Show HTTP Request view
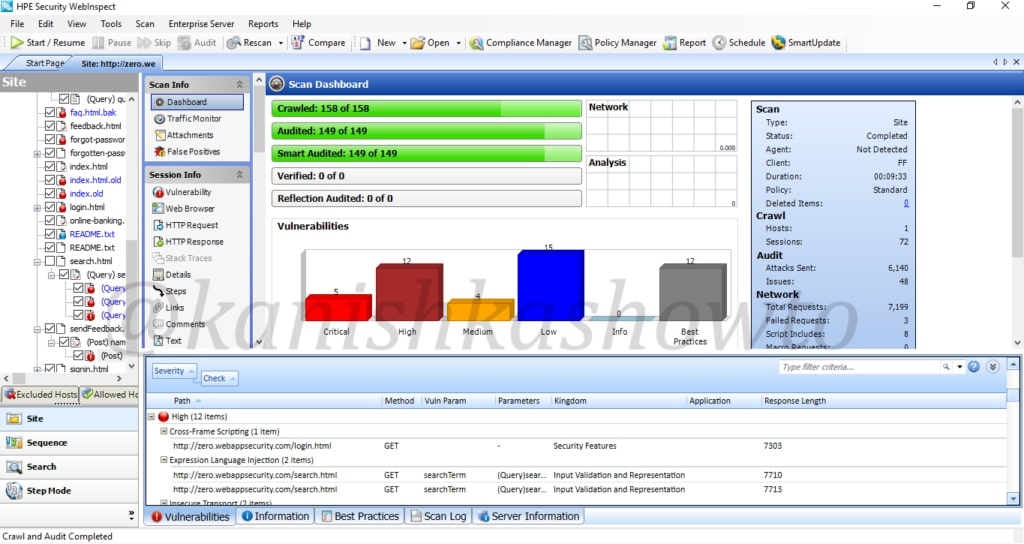The image size is (1024, 544). point(185,225)
